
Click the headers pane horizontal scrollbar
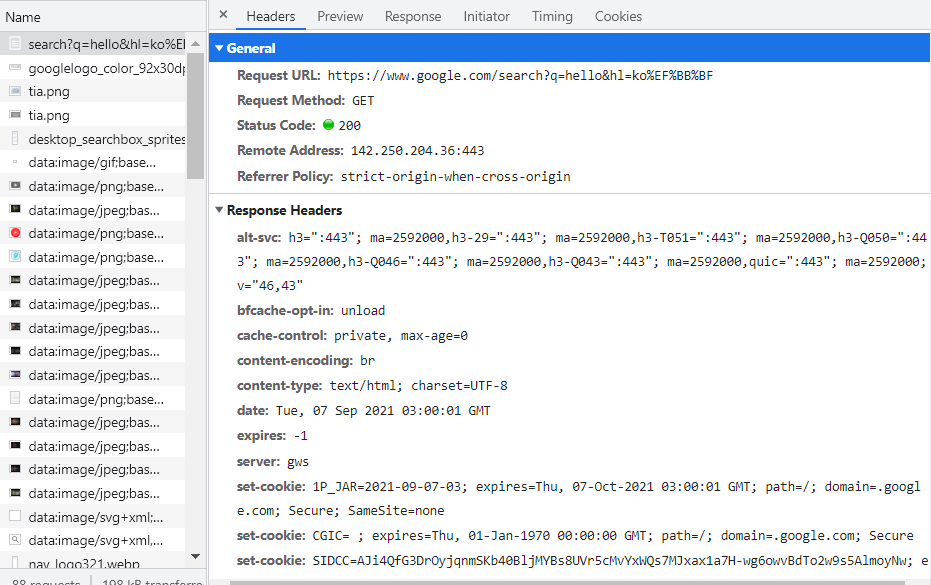567,583
